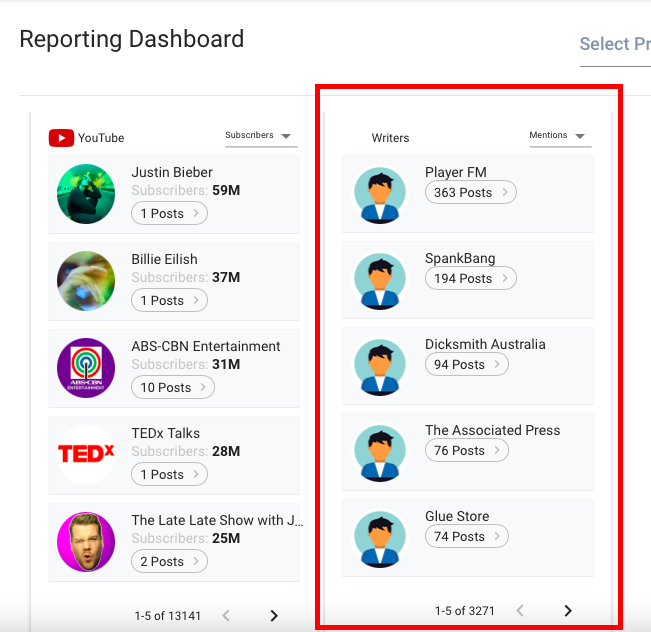This screenshot has height=632, width=651.
Task: Go to next page of Writers list
Action: click(x=568, y=610)
